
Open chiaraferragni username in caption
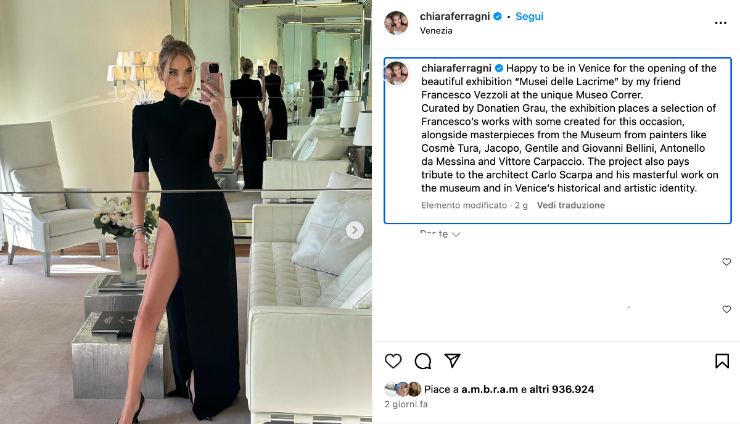point(456,68)
